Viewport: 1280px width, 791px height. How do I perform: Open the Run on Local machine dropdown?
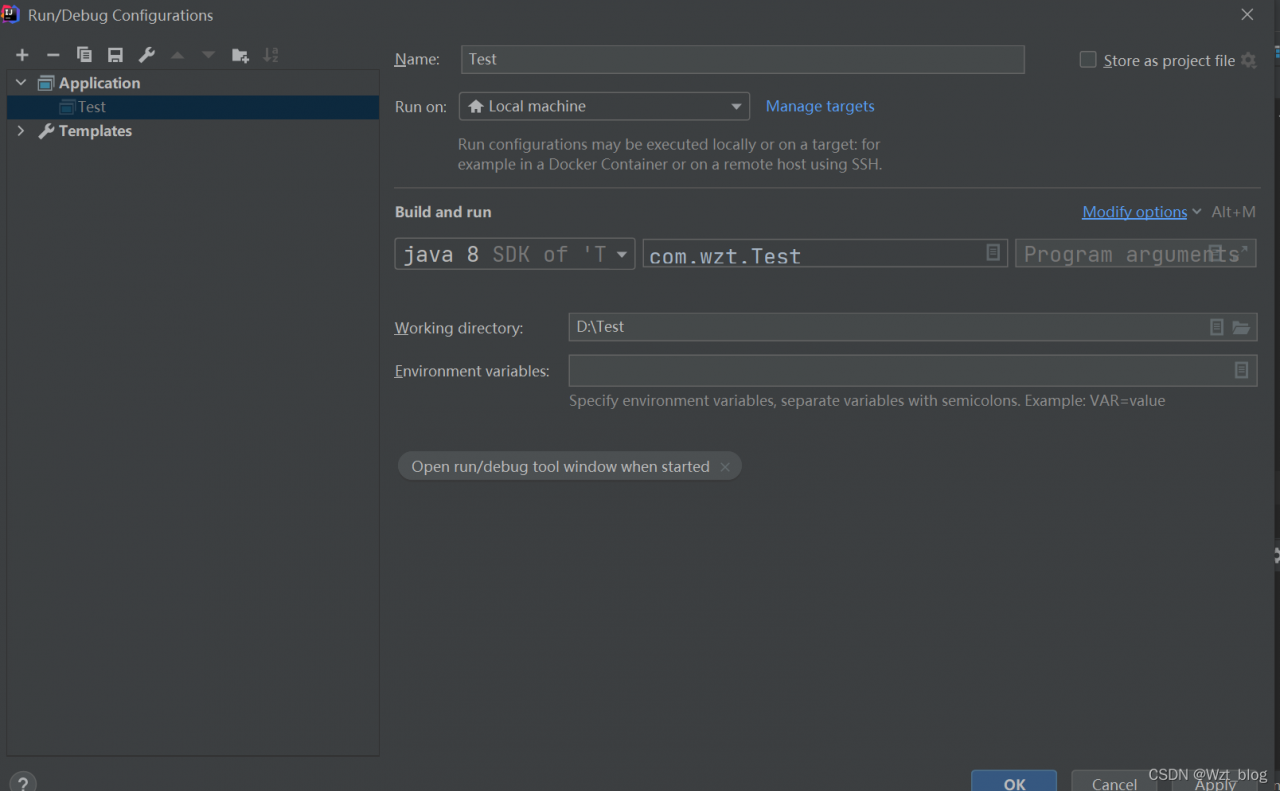pos(604,106)
